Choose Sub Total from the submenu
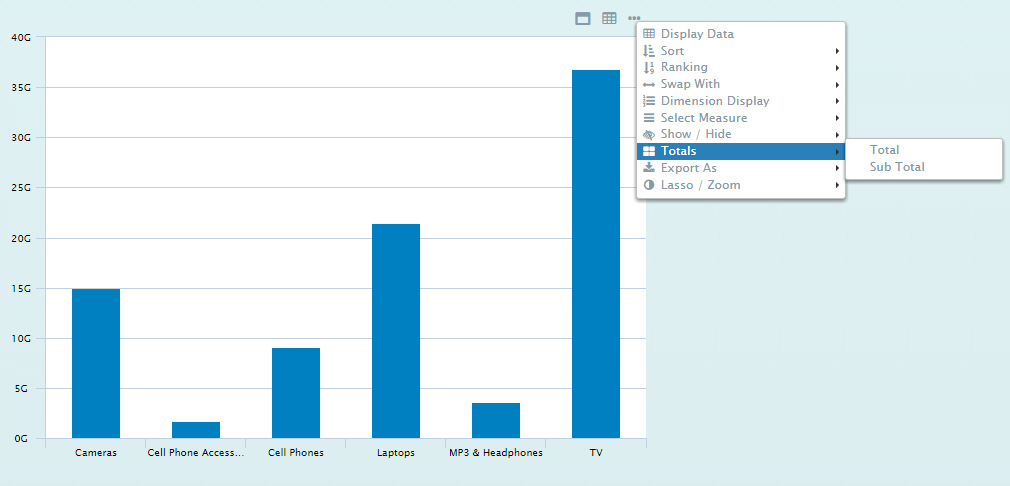This screenshot has width=1010, height=486. tap(897, 167)
